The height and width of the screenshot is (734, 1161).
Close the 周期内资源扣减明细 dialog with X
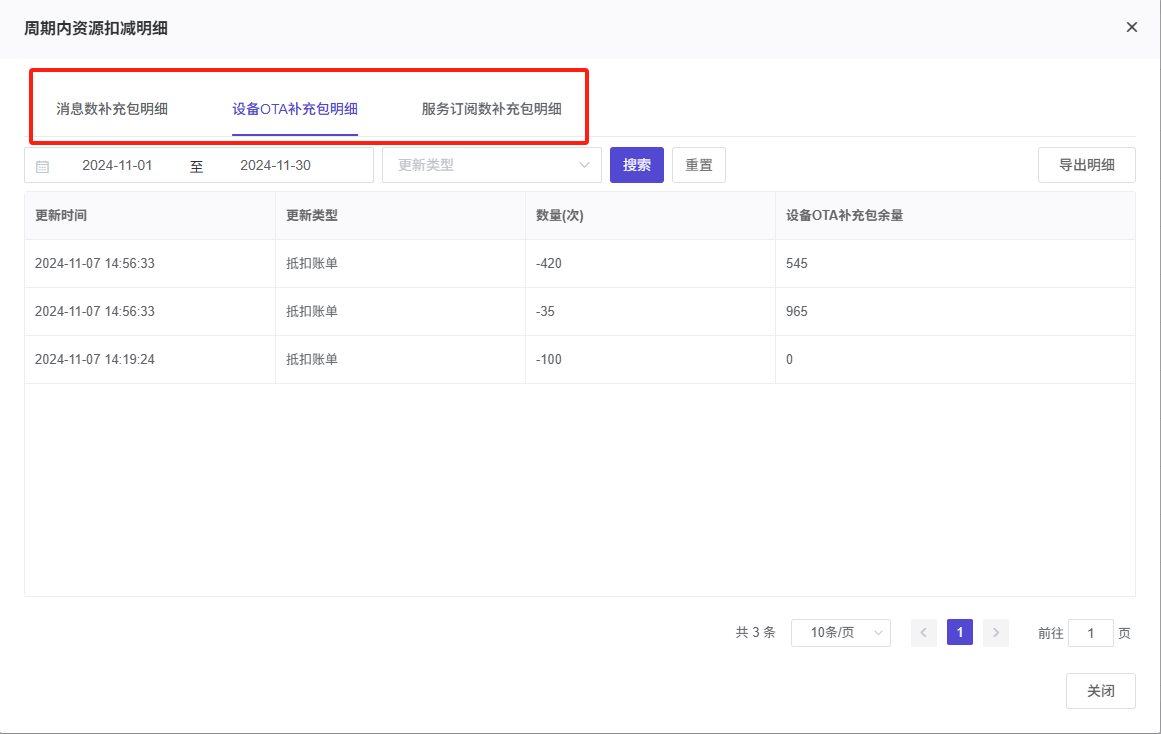point(1131,27)
